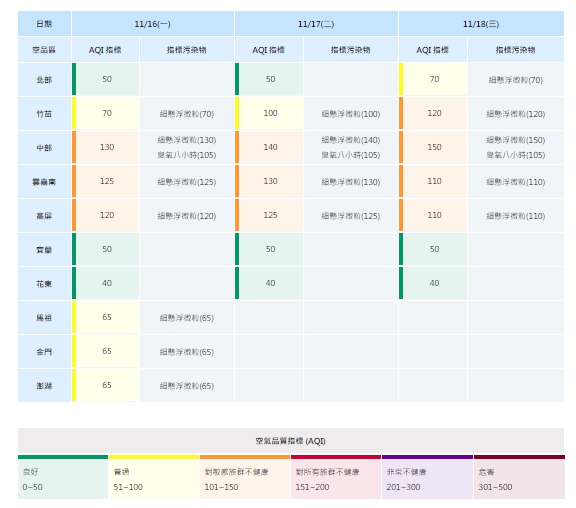The image size is (576, 508).
Task: Select the 11/16(一) date header
Action: [152, 24]
